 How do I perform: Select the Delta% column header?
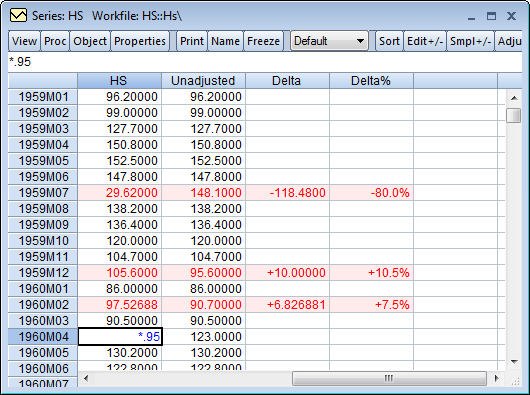pos(371,81)
